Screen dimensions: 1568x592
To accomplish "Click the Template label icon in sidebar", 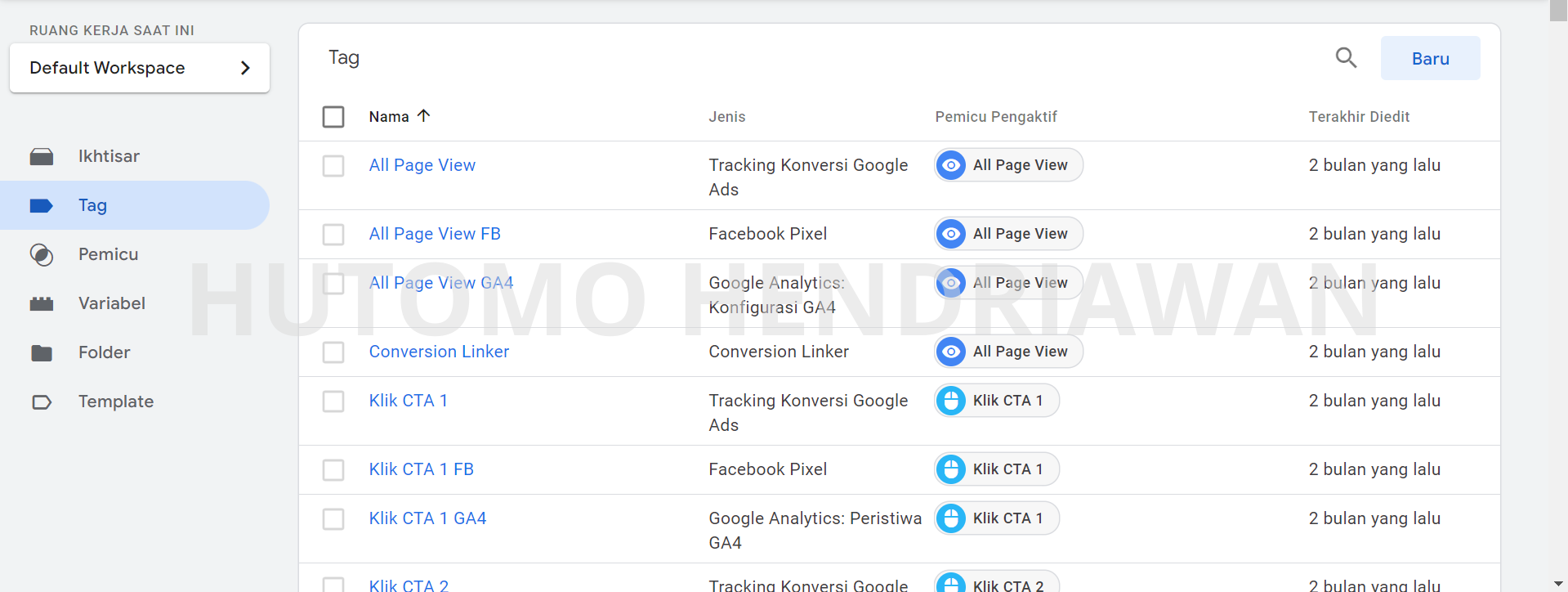I will [x=42, y=401].
